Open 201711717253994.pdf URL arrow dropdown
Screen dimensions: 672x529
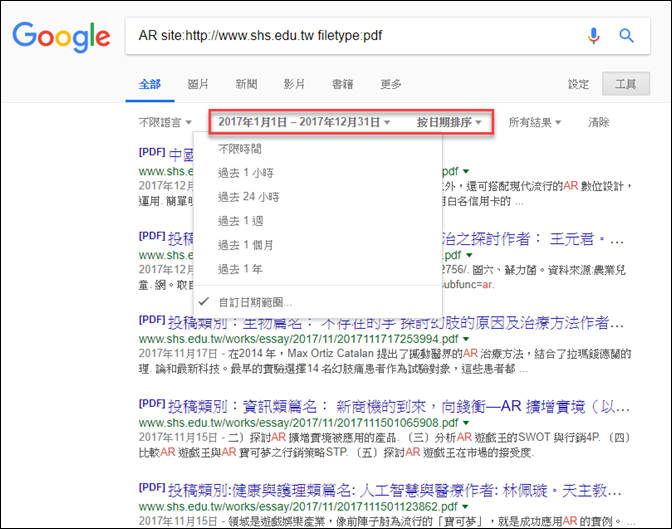pyautogui.click(x=466, y=339)
